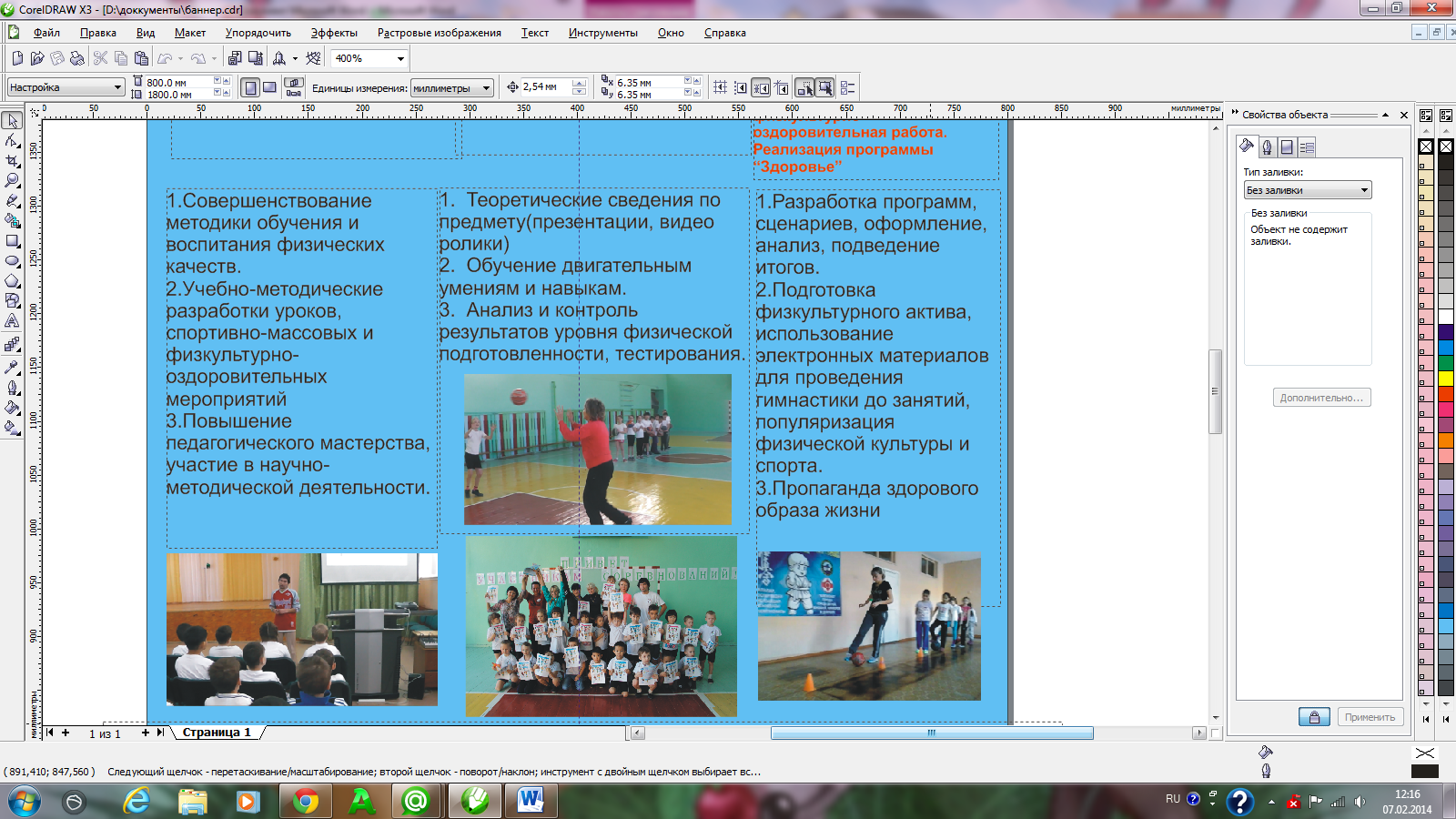Click the Import icon
The width and height of the screenshot is (1456, 819).
coord(235,58)
